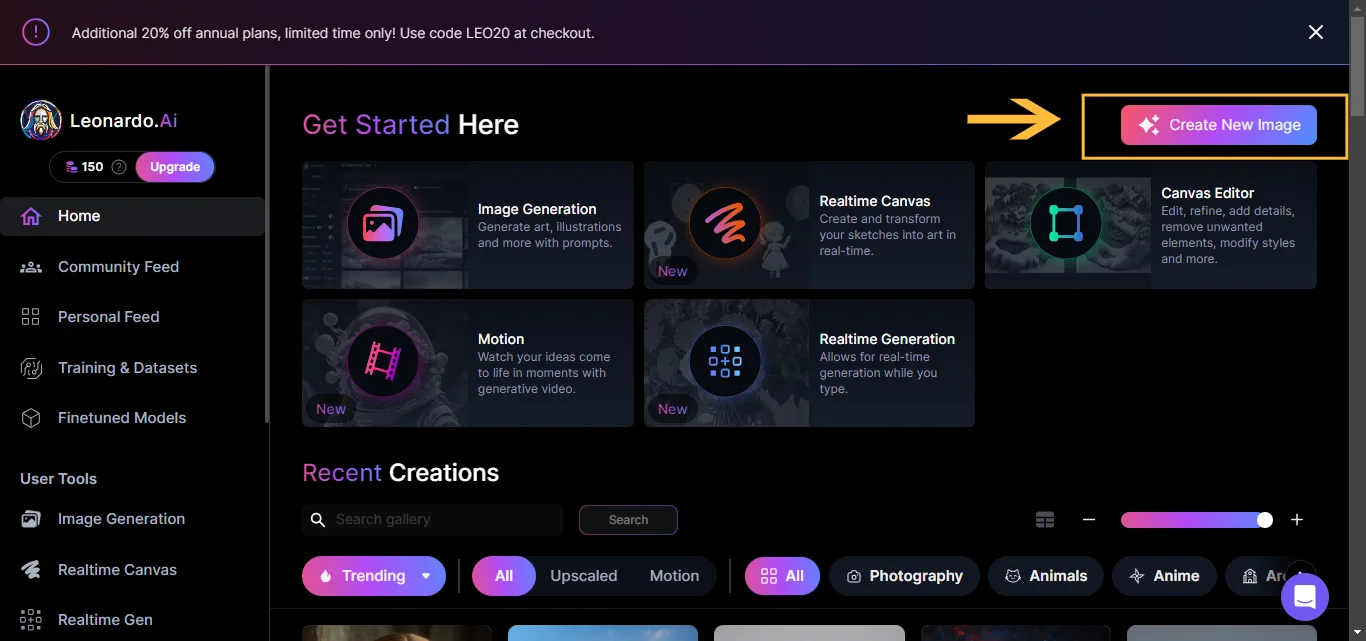Switch to the Upscaled tab
Image resolution: width=1366 pixels, height=641 pixels.
click(x=583, y=575)
